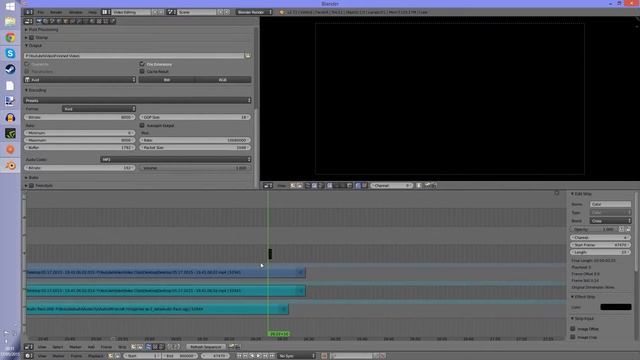Open Google Chrome from the taskbar
This screenshot has height=360, width=640.
pyautogui.click(x=10, y=38)
